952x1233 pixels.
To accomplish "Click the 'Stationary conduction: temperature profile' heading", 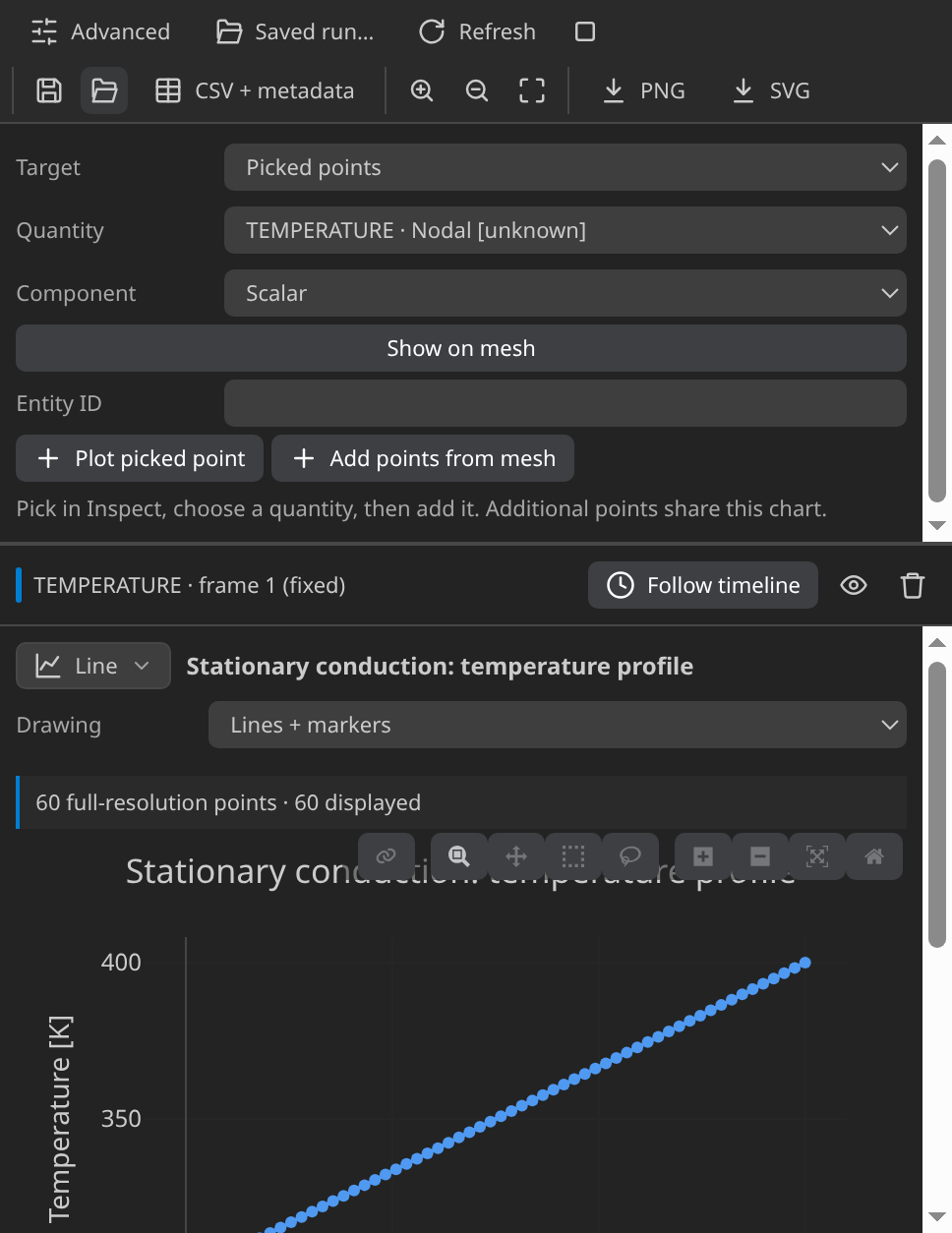I will (440, 666).
